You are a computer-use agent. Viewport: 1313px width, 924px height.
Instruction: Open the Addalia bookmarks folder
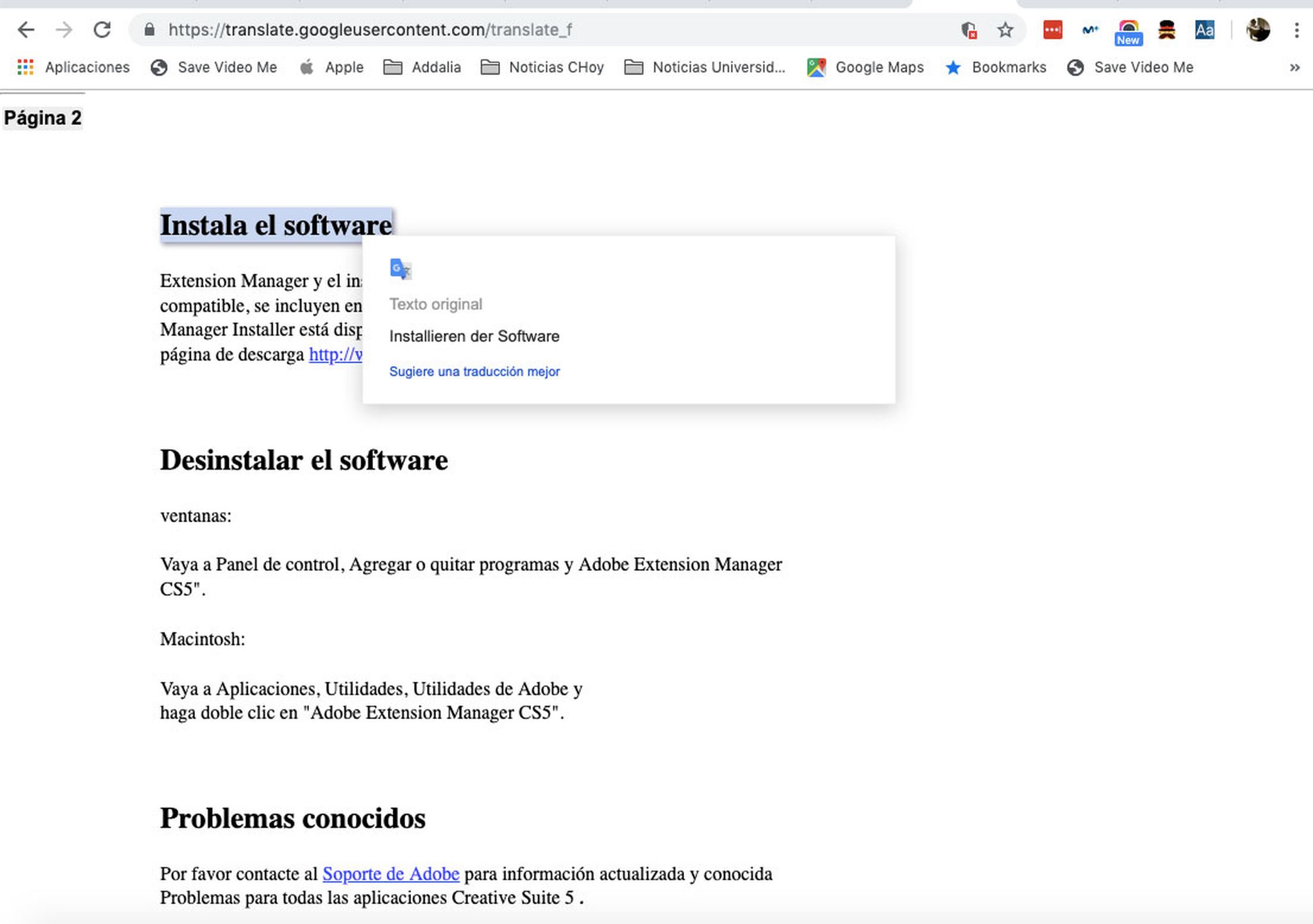point(422,67)
